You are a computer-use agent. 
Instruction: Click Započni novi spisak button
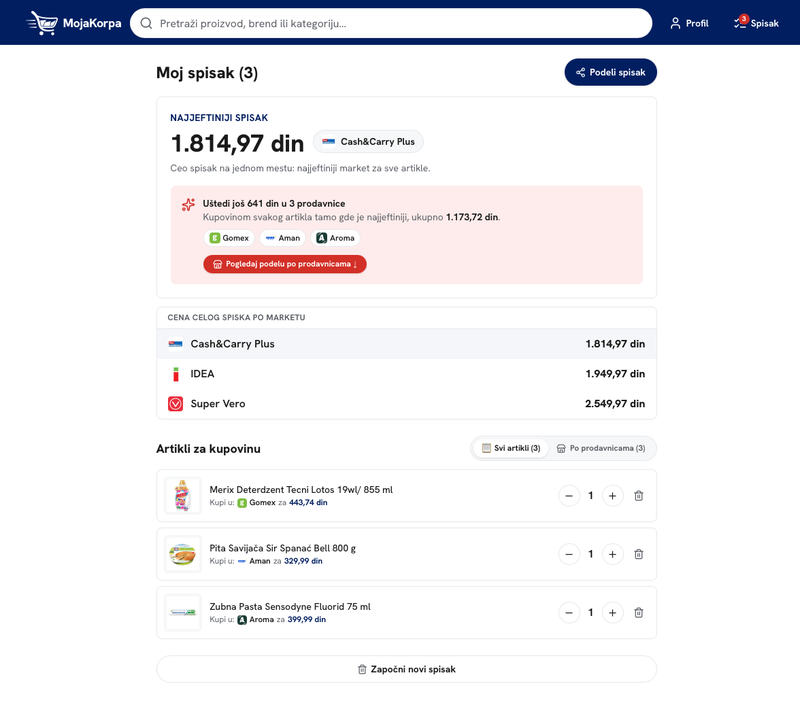pos(407,669)
